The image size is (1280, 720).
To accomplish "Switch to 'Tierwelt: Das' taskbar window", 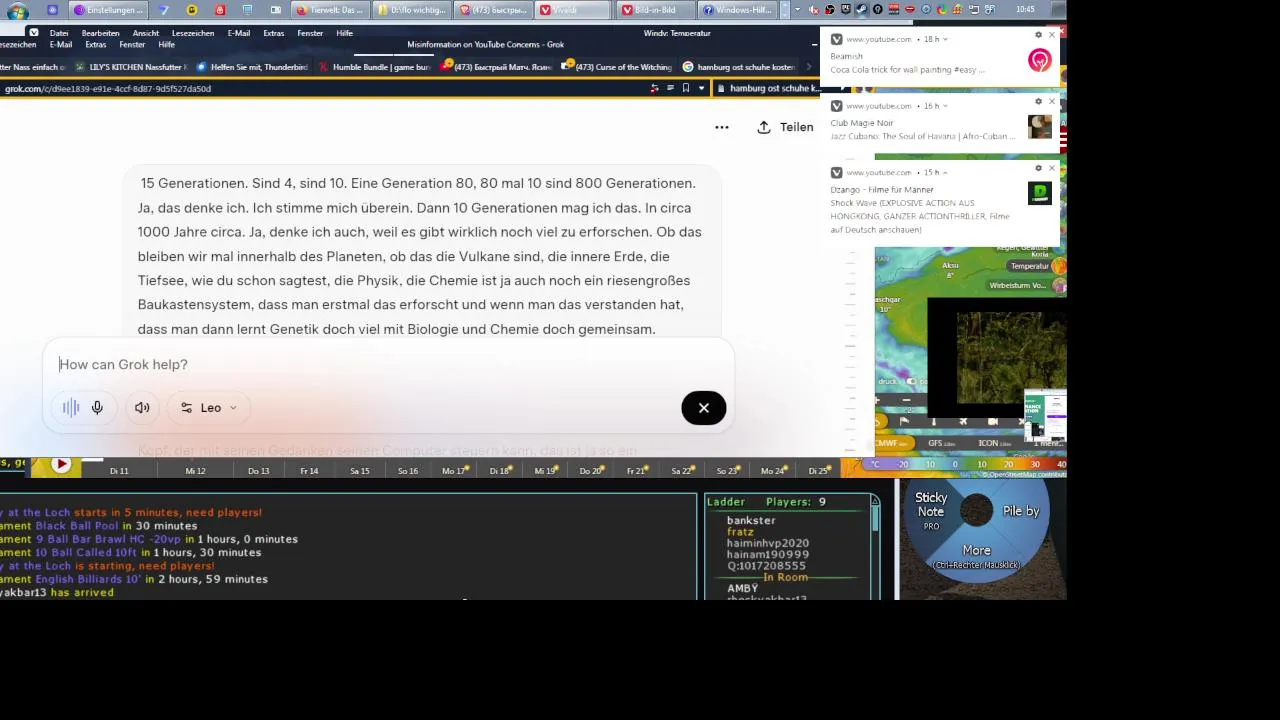I will [330, 10].
